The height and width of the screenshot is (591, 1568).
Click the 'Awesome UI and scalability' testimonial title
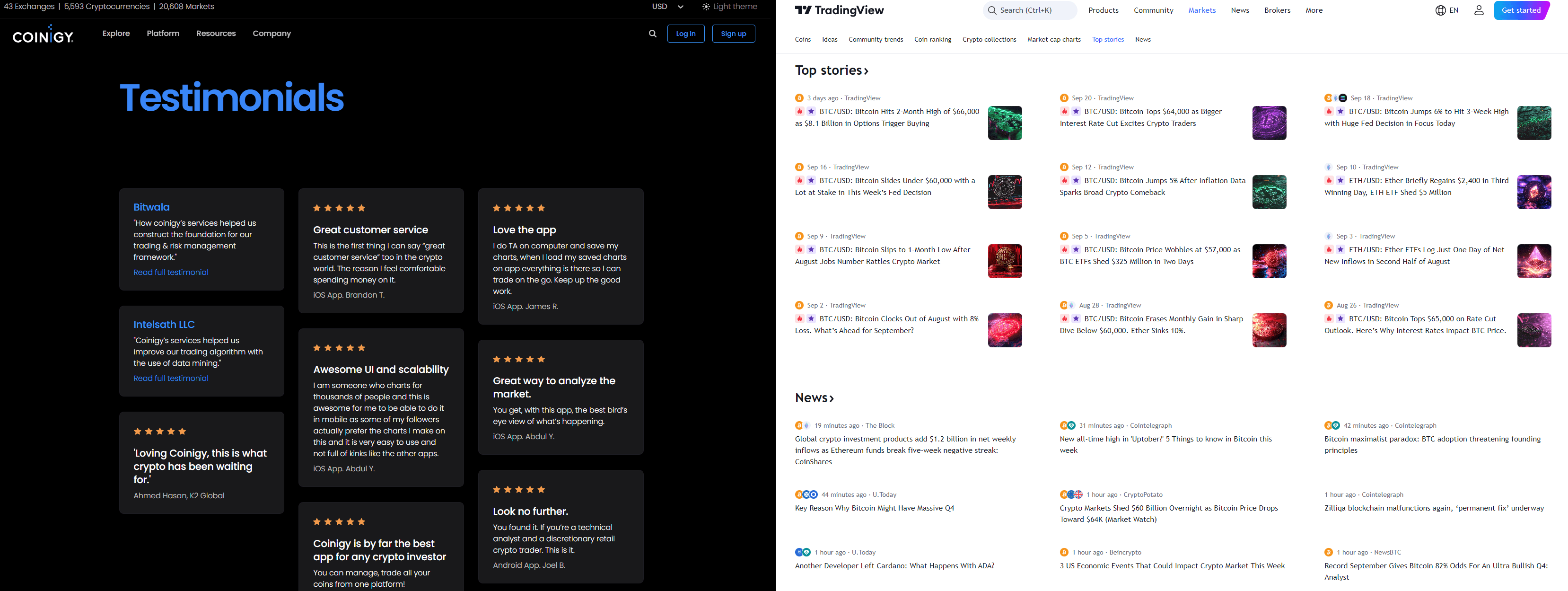tap(380, 370)
